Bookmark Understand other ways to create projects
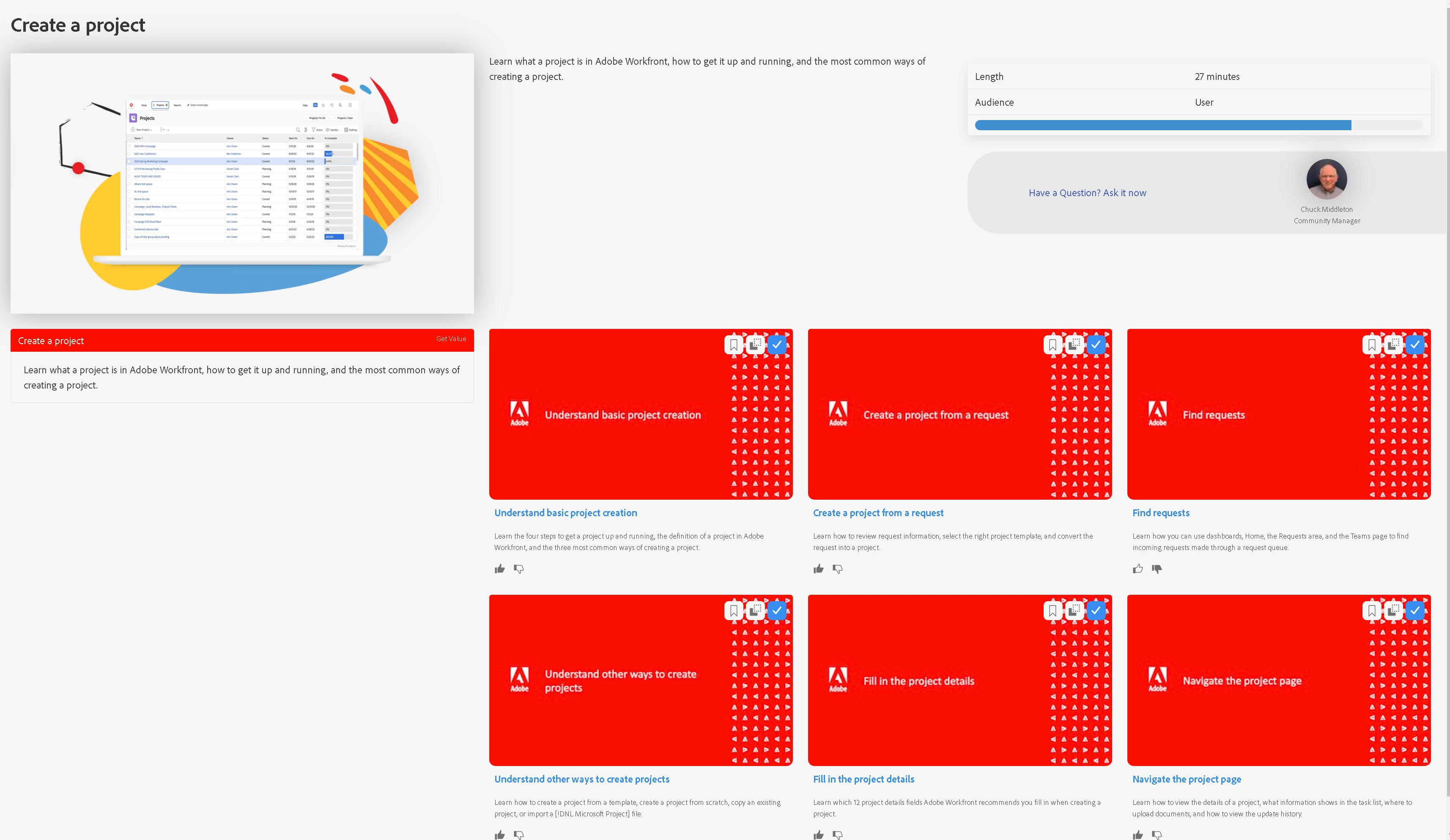Viewport: 1450px width, 840px height. [x=733, y=610]
